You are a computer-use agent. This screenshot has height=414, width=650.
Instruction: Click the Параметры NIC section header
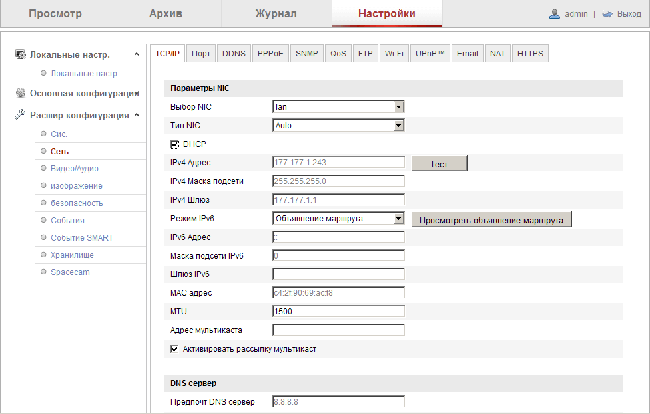393,88
